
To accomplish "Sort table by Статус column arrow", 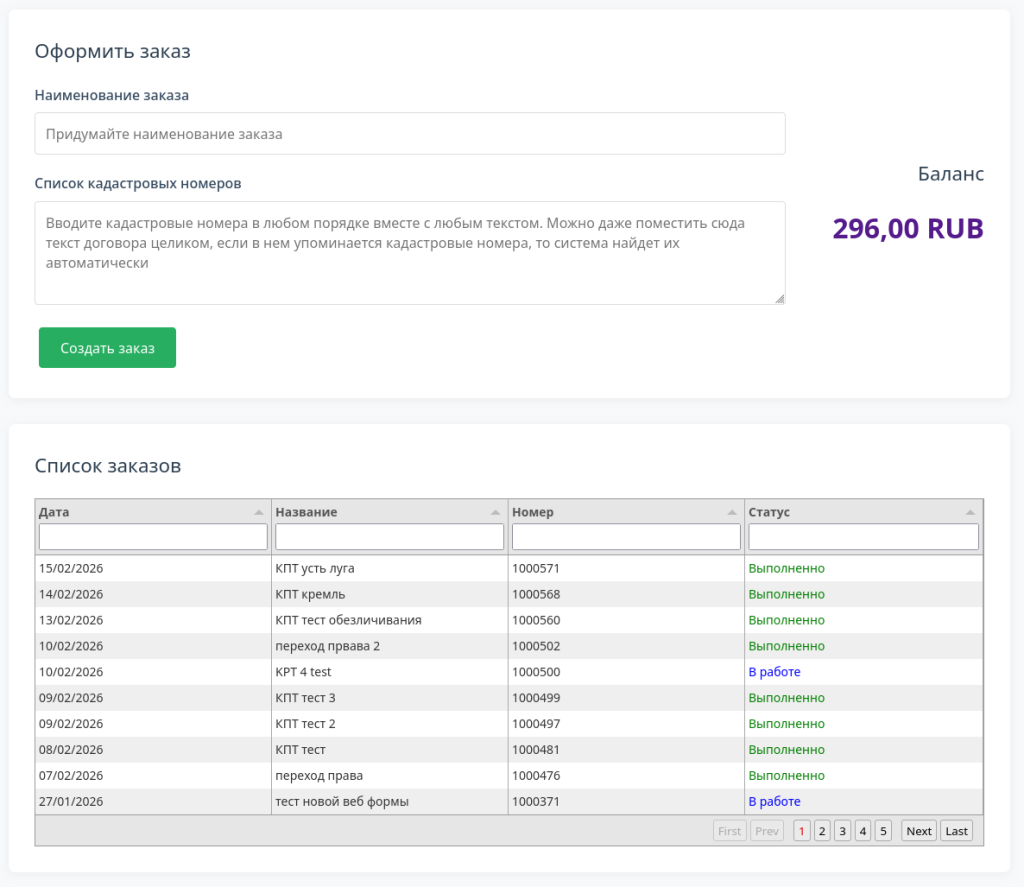I will point(969,512).
